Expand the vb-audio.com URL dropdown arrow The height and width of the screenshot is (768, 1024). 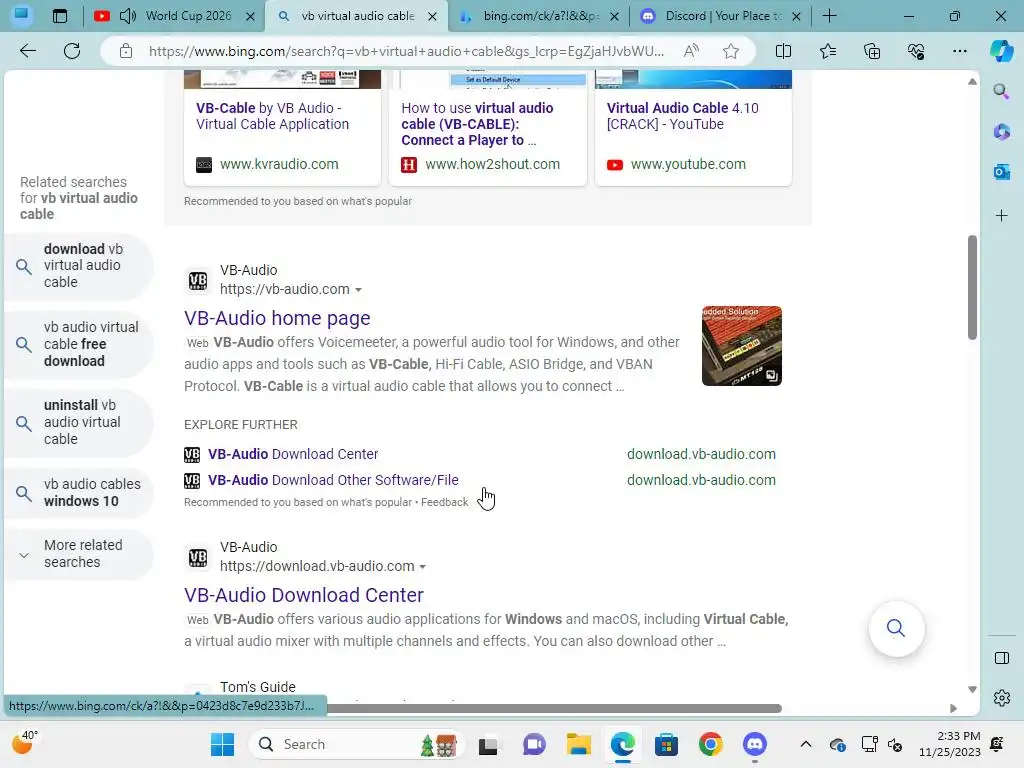(358, 289)
